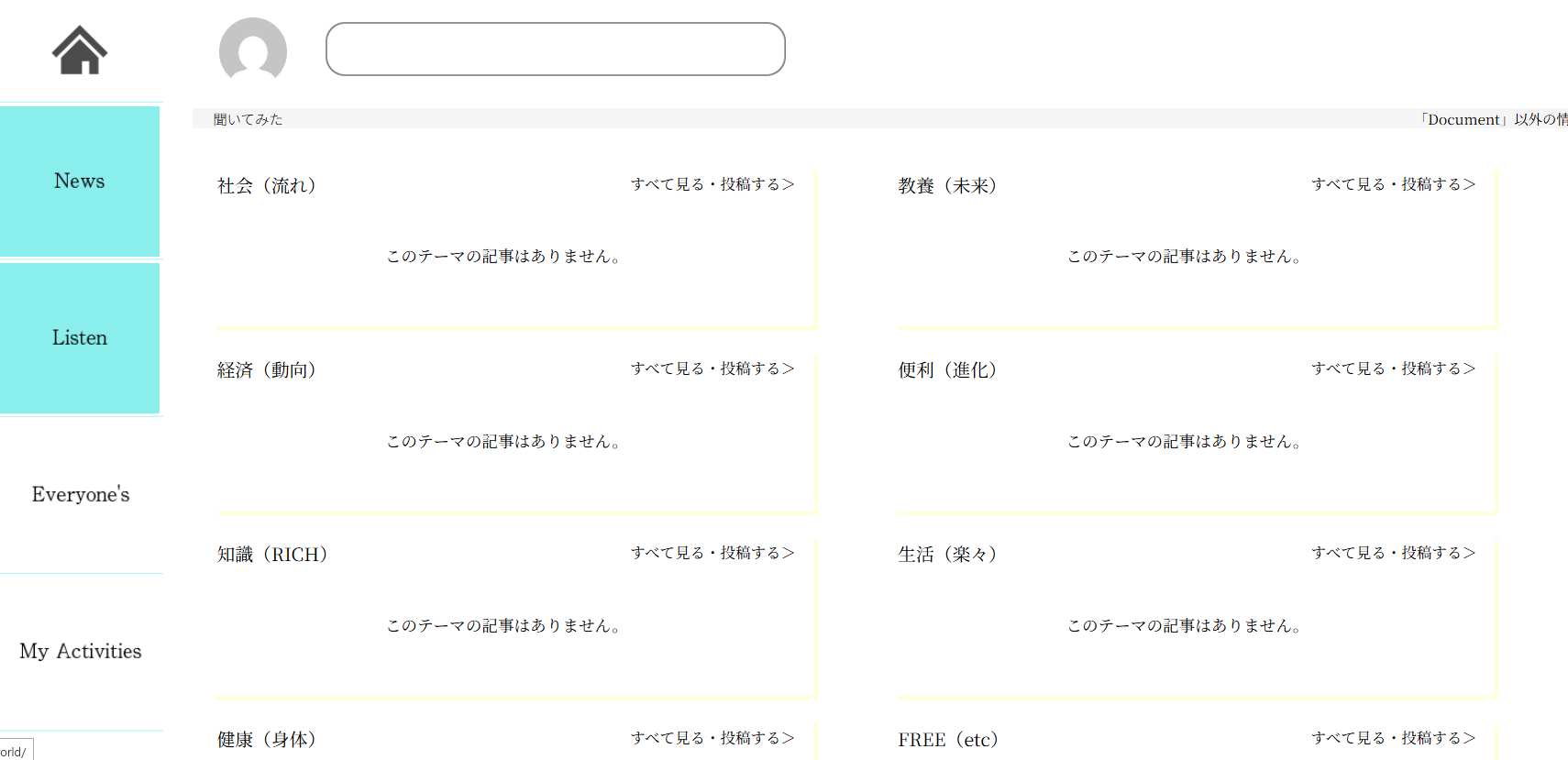Viewport: 1568px width, 760px height.
Task: Click the empty-article message under 社会（流れ）
Action: 503,257
